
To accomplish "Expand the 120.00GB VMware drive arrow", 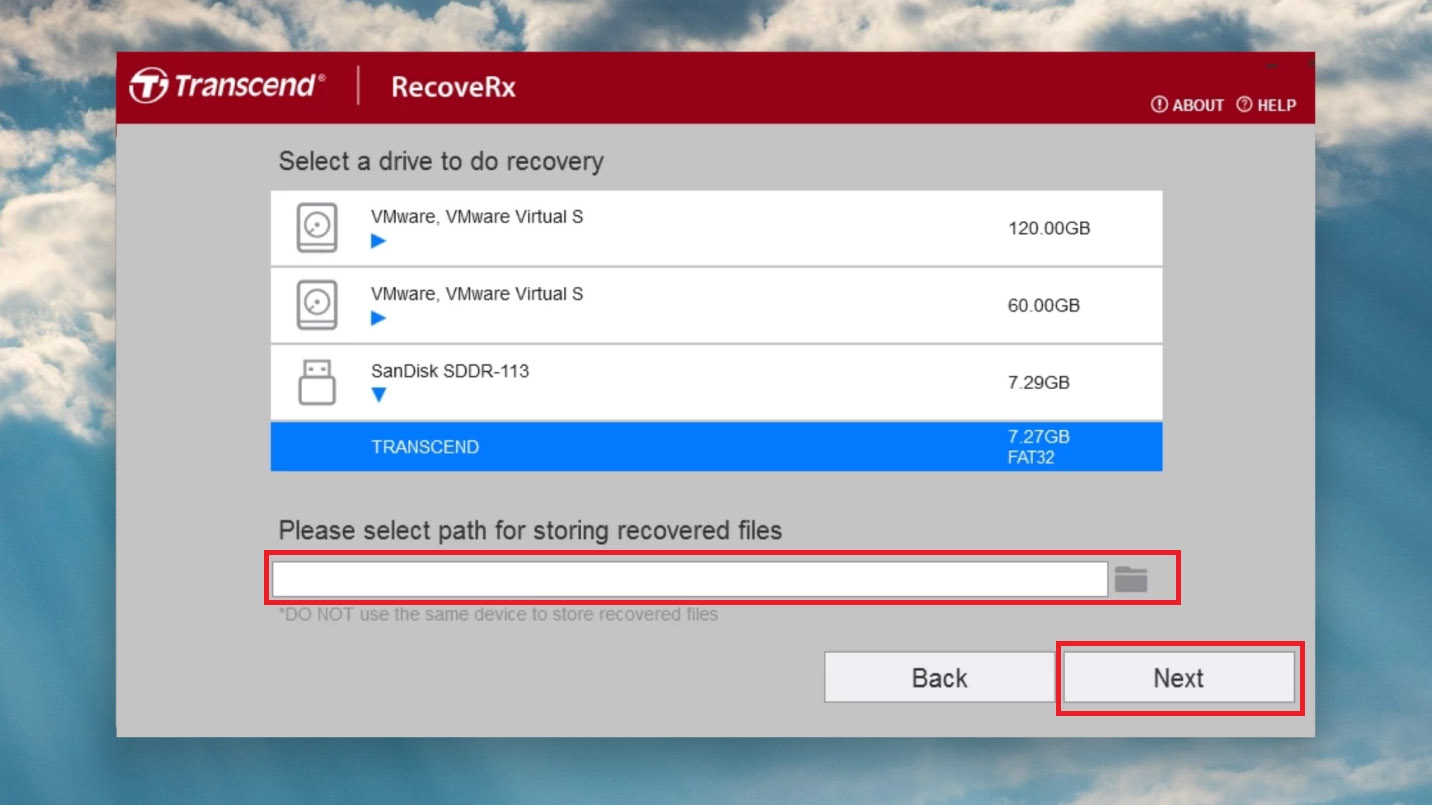I will 378,241.
